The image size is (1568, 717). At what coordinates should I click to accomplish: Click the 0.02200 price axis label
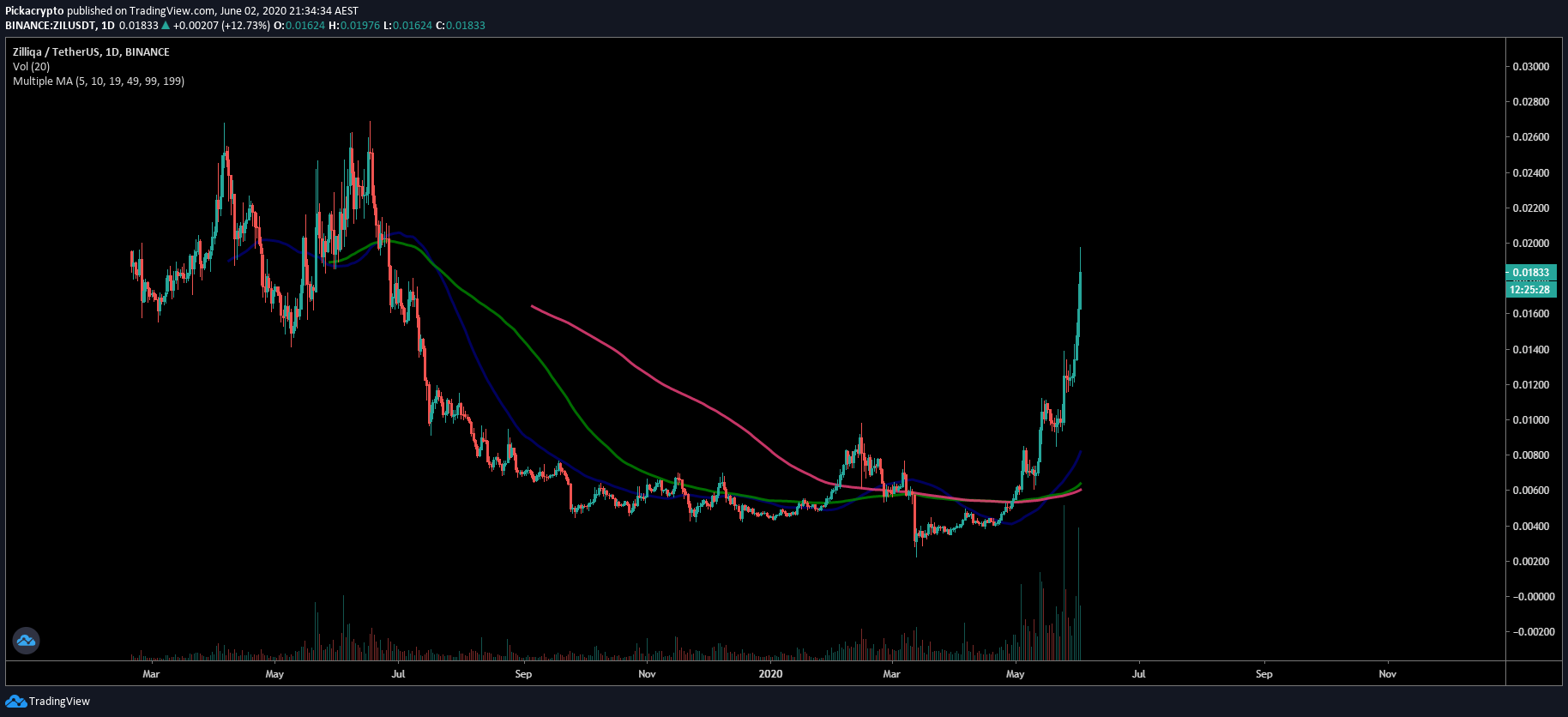[x=1531, y=208]
